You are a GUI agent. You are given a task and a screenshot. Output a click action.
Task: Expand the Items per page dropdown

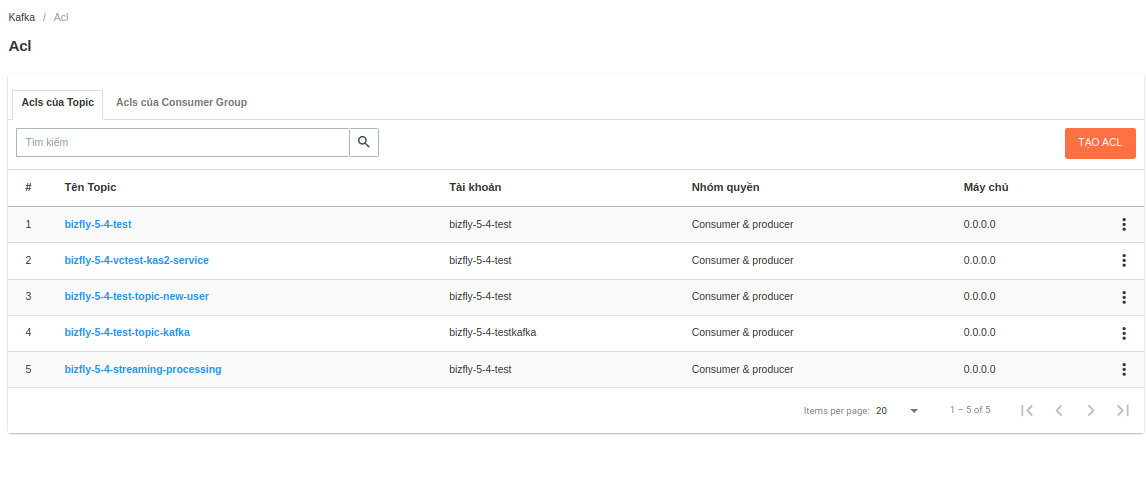click(x=897, y=410)
